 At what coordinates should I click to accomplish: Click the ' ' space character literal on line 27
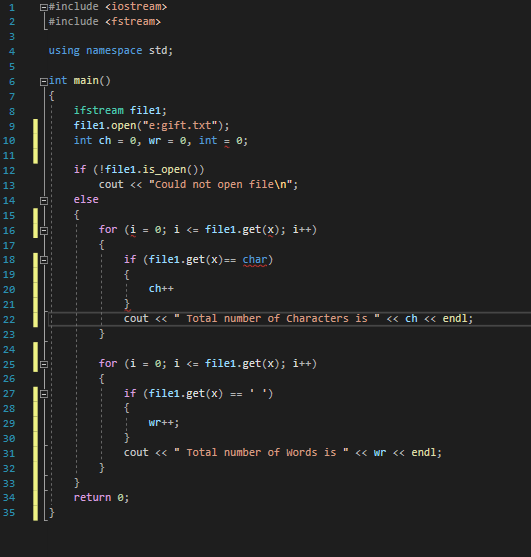pyautogui.click(x=258, y=393)
